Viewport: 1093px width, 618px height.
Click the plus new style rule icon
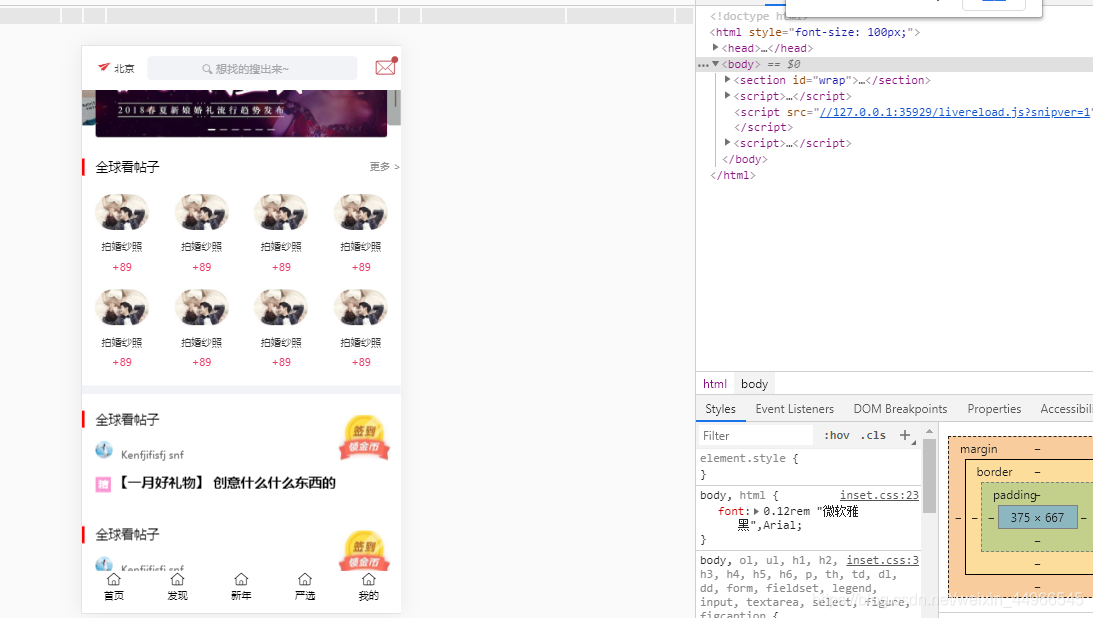905,435
